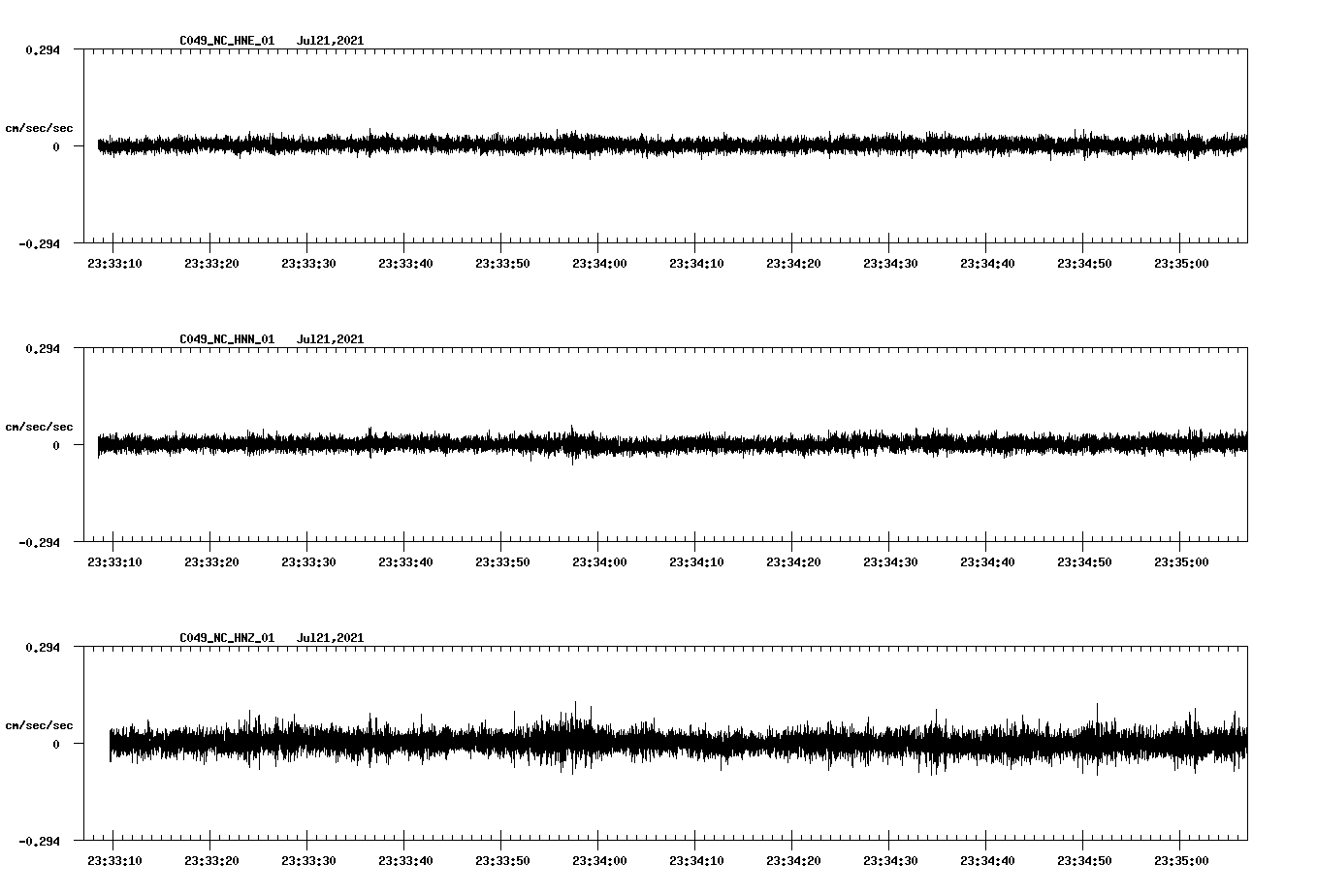This screenshot has height=896, width=1317.
Task: Click time label 23:35:00 under HNE plot
Action: click(x=1181, y=263)
